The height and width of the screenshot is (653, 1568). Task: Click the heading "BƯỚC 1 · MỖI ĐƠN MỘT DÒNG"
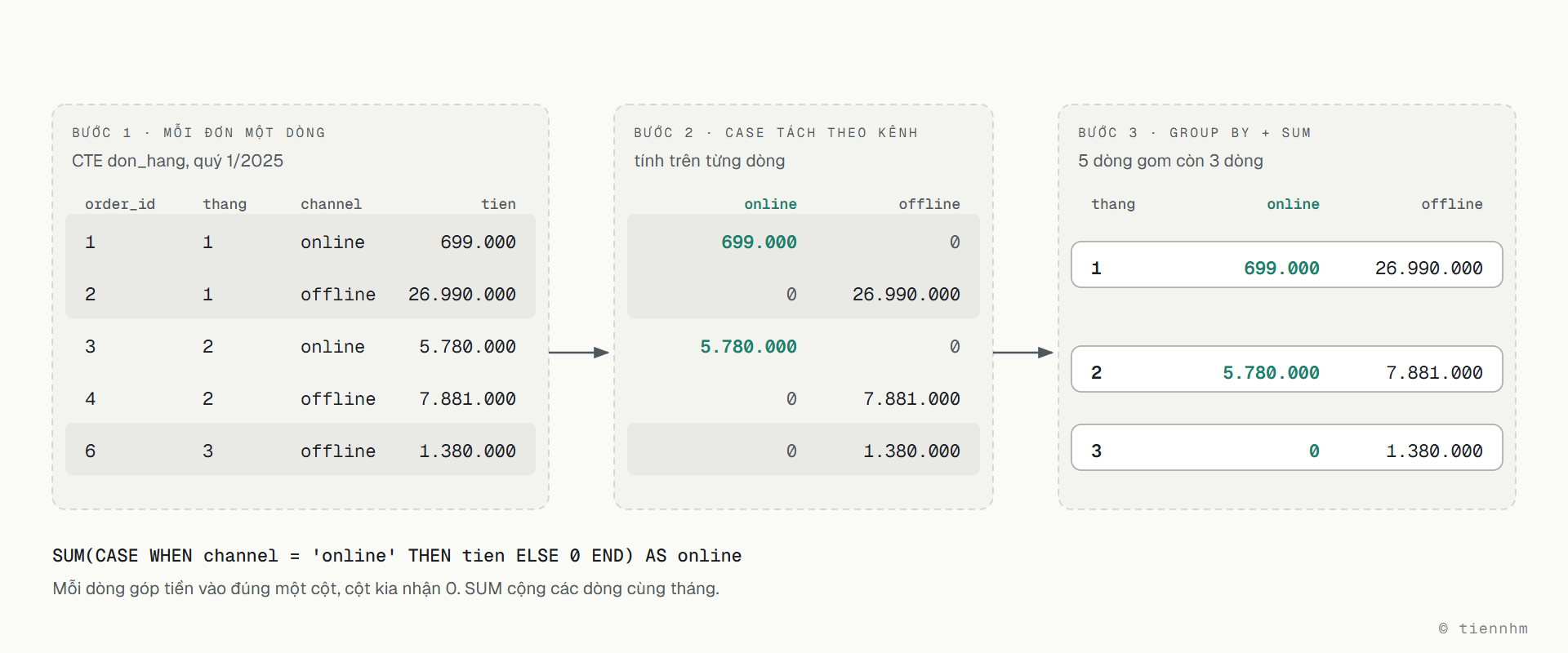(x=198, y=133)
